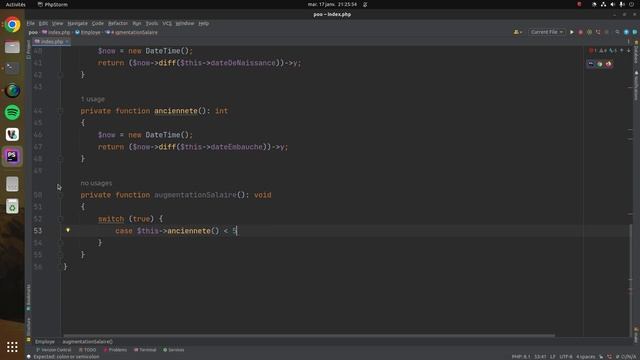
Task: Toggle the fold end marker on line 48
Action: [x=60, y=158]
